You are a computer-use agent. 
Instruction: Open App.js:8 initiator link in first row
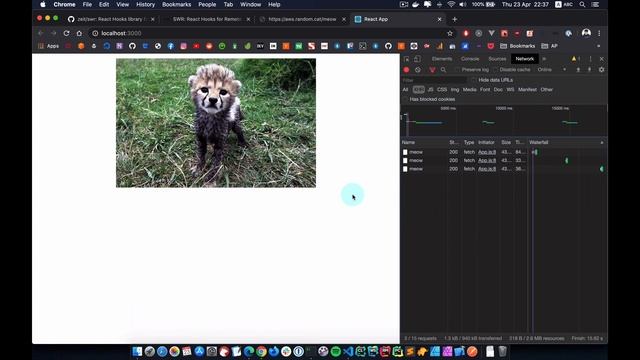[487, 152]
